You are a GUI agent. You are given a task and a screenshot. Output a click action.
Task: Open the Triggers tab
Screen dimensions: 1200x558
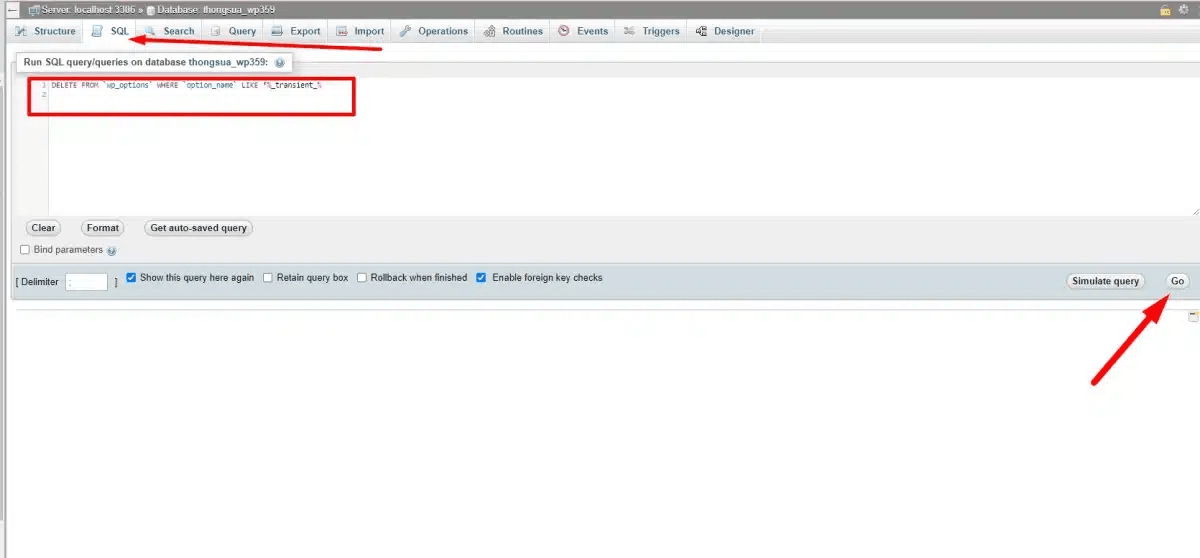click(651, 31)
